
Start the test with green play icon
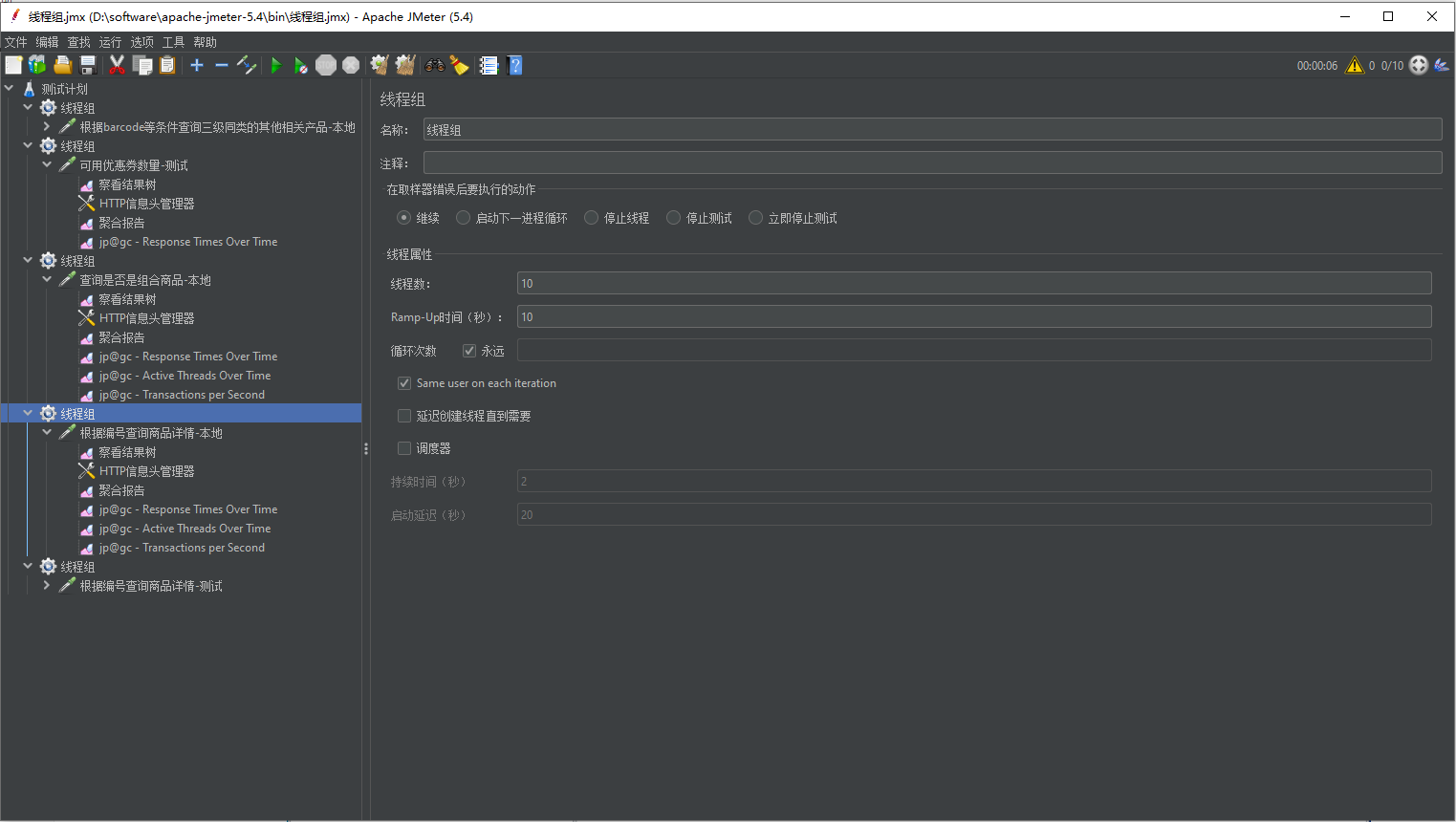pyautogui.click(x=276, y=65)
